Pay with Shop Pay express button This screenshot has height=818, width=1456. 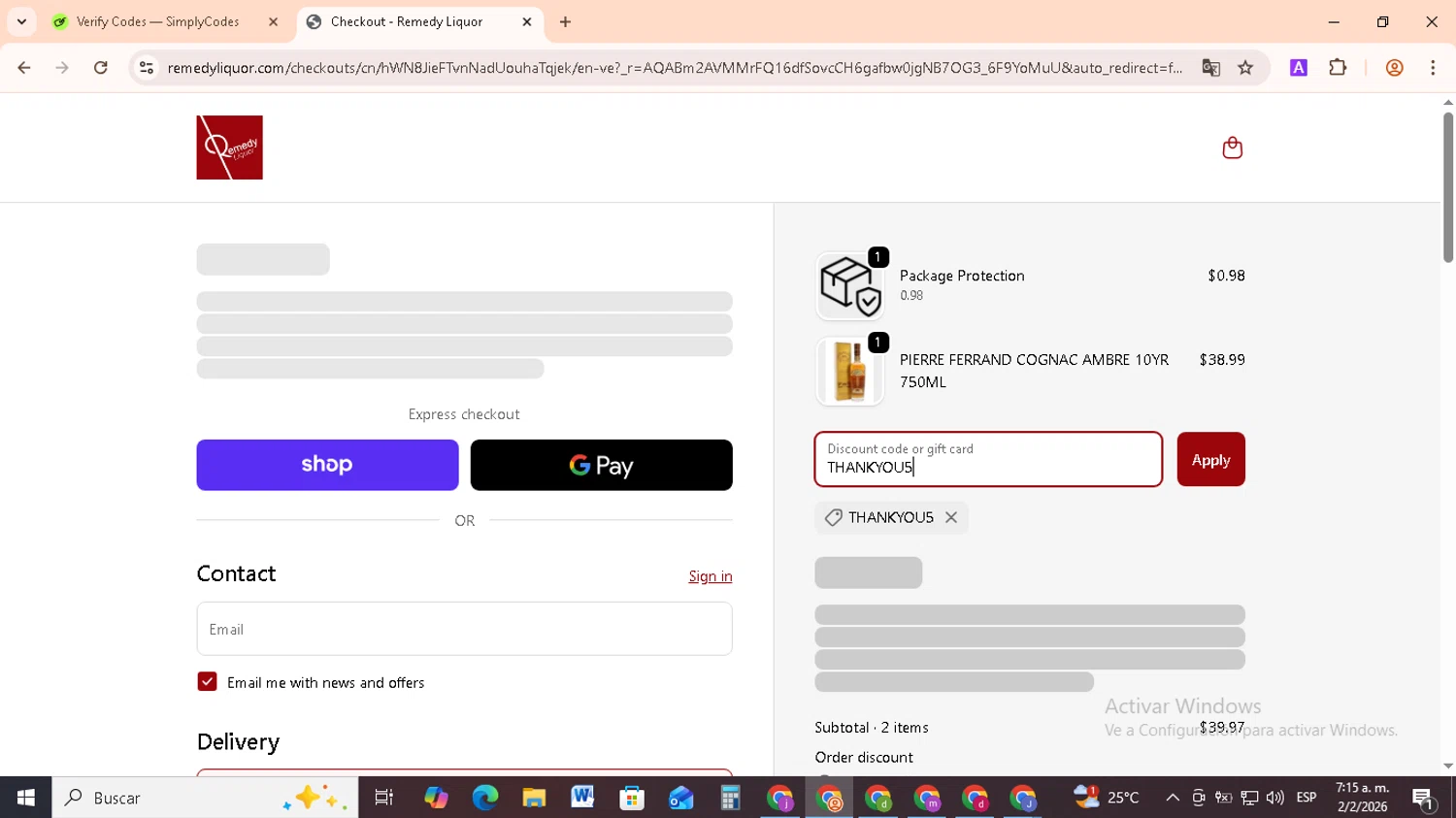(x=327, y=465)
